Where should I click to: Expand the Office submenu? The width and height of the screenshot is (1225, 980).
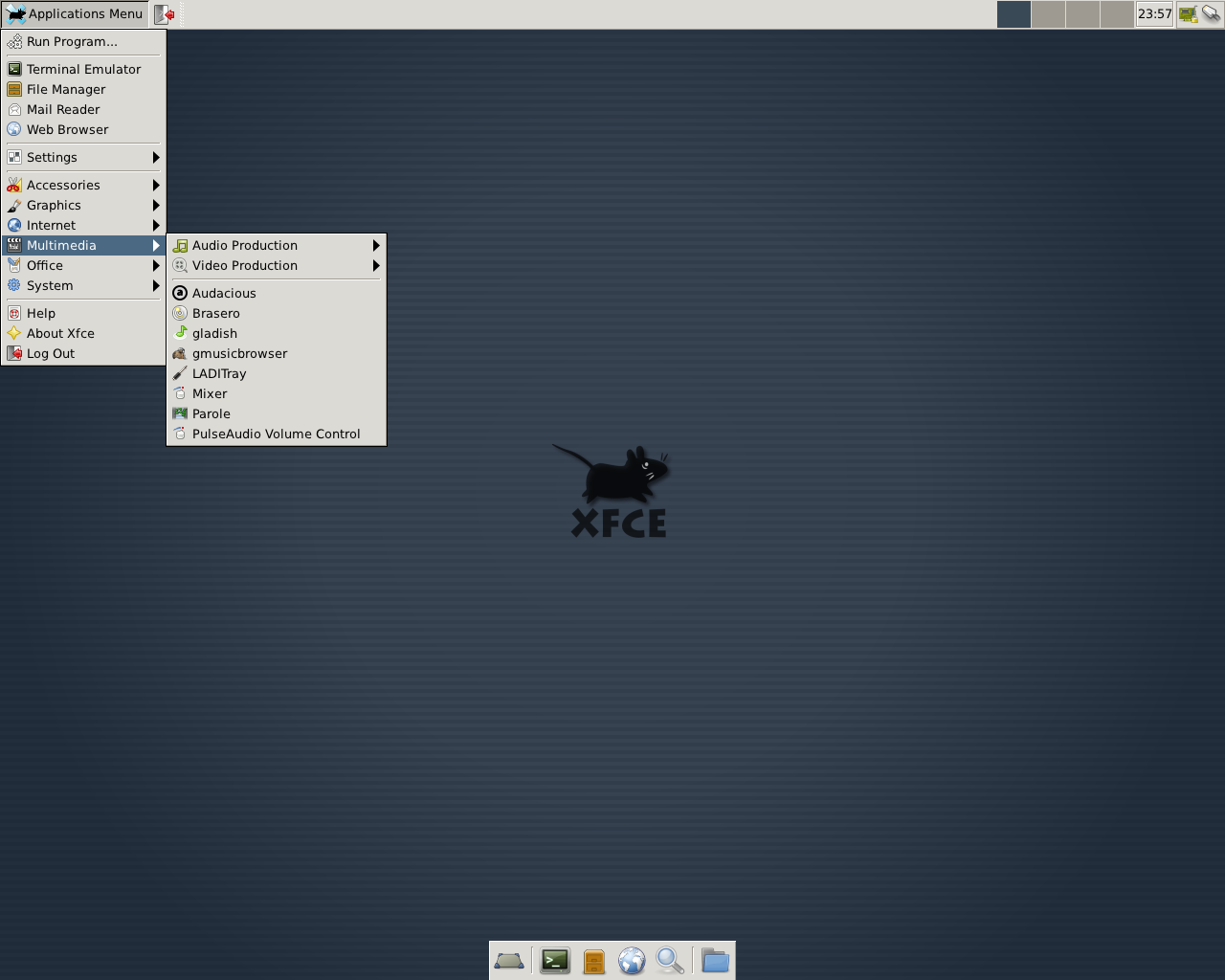click(x=83, y=265)
